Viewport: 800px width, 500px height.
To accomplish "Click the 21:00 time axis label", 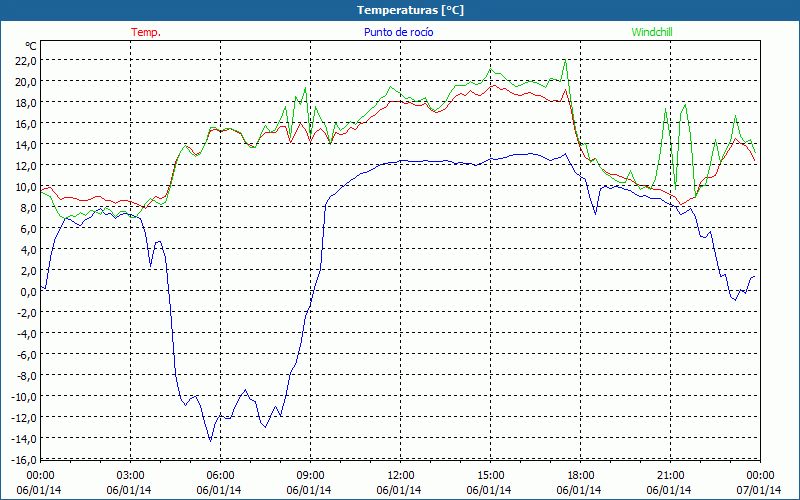I will click(670, 475).
